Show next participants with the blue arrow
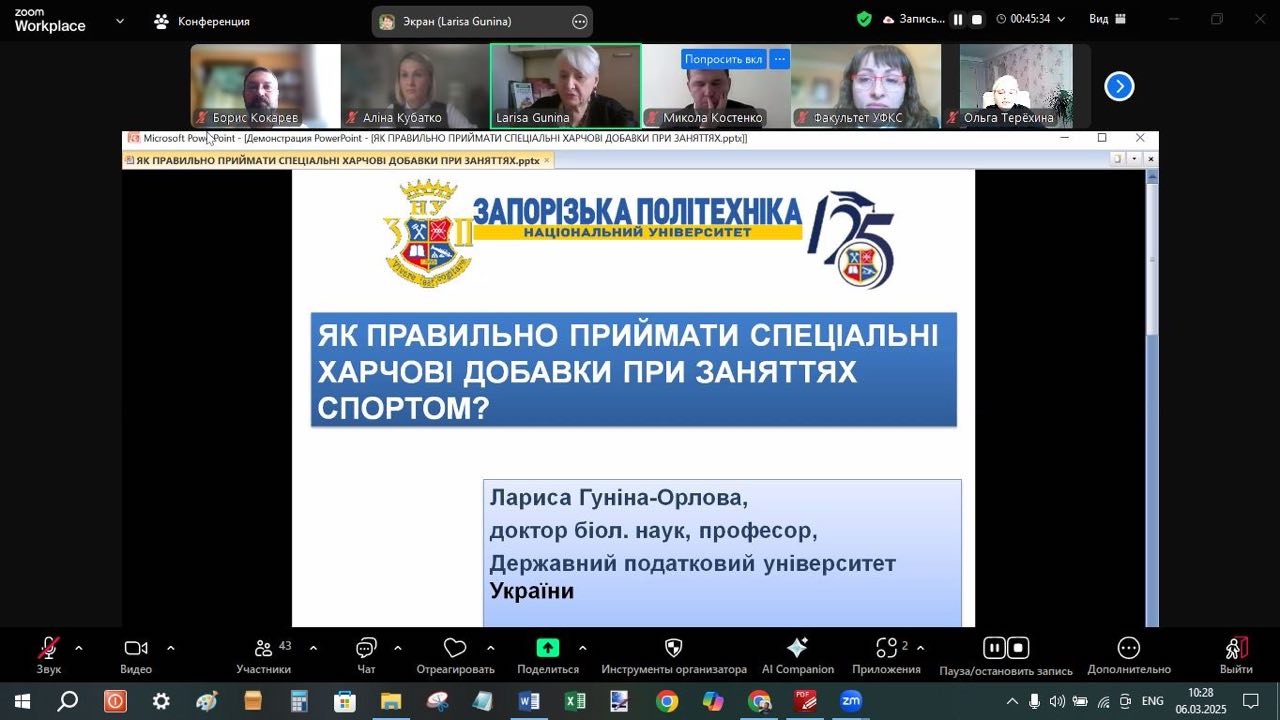Screen dimensions: 1280x720 pyautogui.click(x=1118, y=87)
